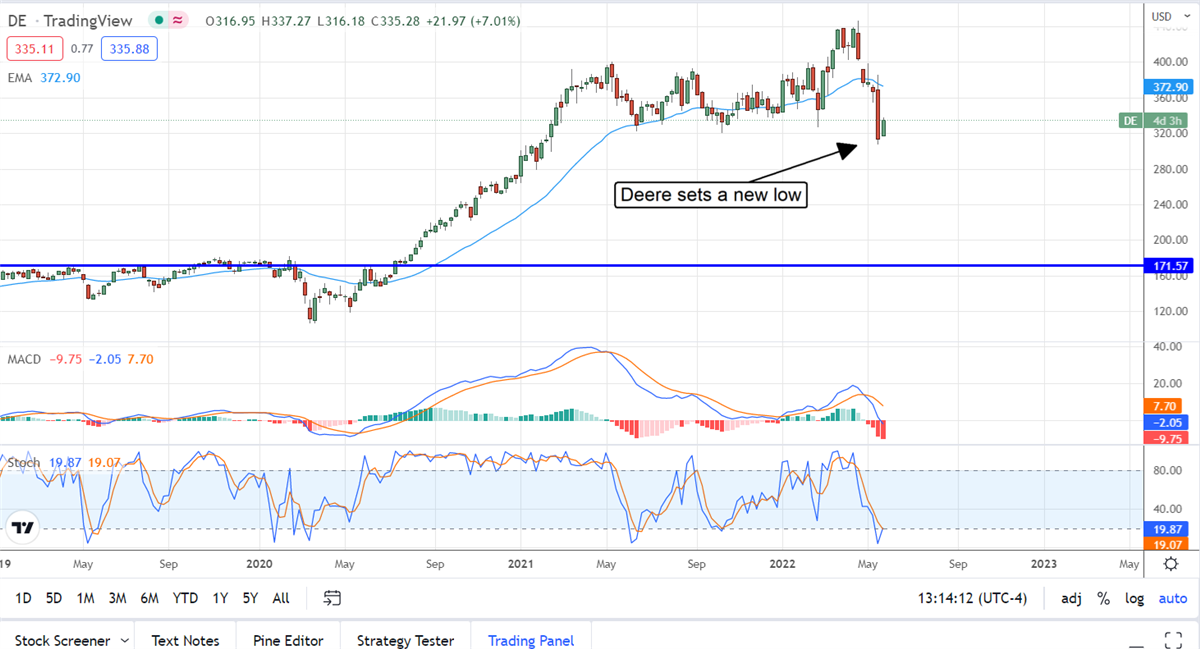Select the 171.57 horizontal line price label
The width and height of the screenshot is (1200, 649).
(x=1169, y=266)
